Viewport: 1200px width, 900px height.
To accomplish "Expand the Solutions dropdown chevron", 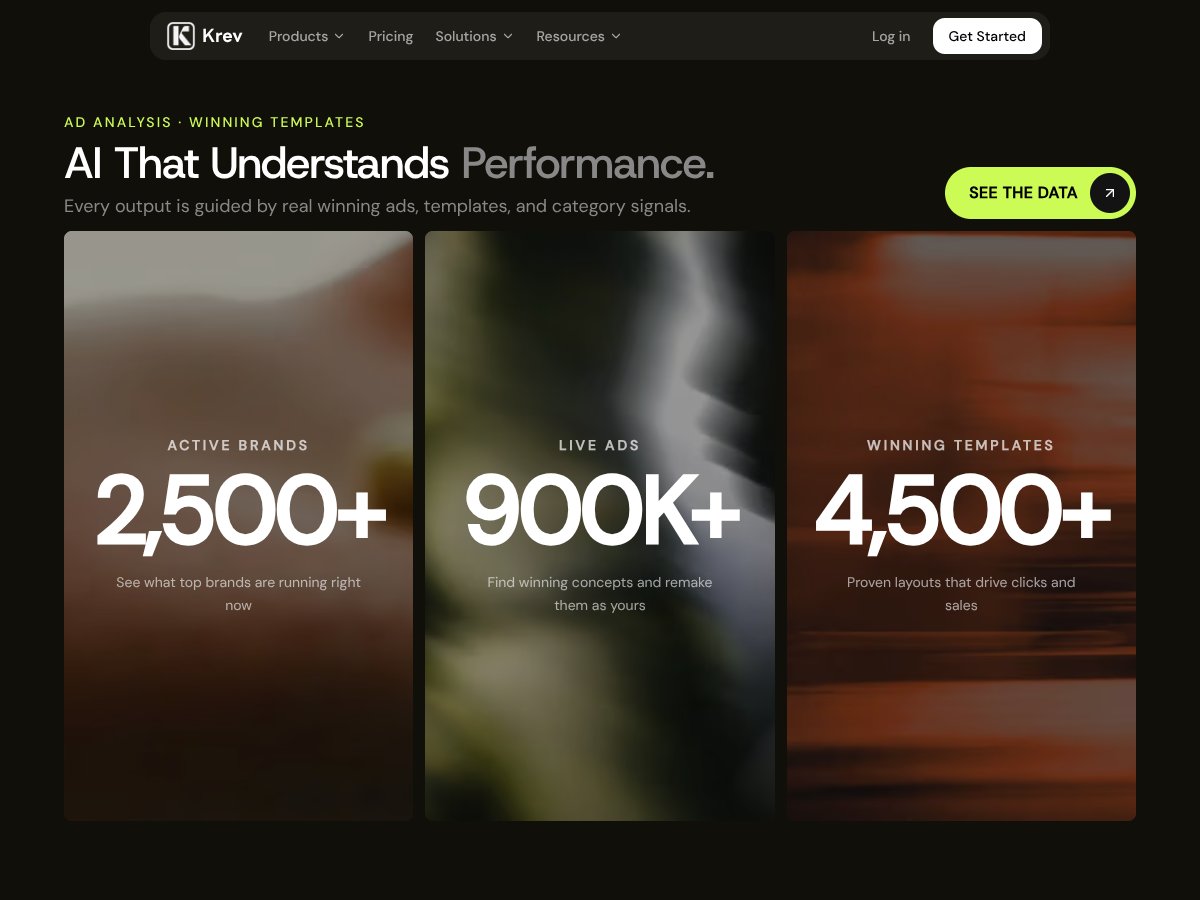I will coord(508,36).
